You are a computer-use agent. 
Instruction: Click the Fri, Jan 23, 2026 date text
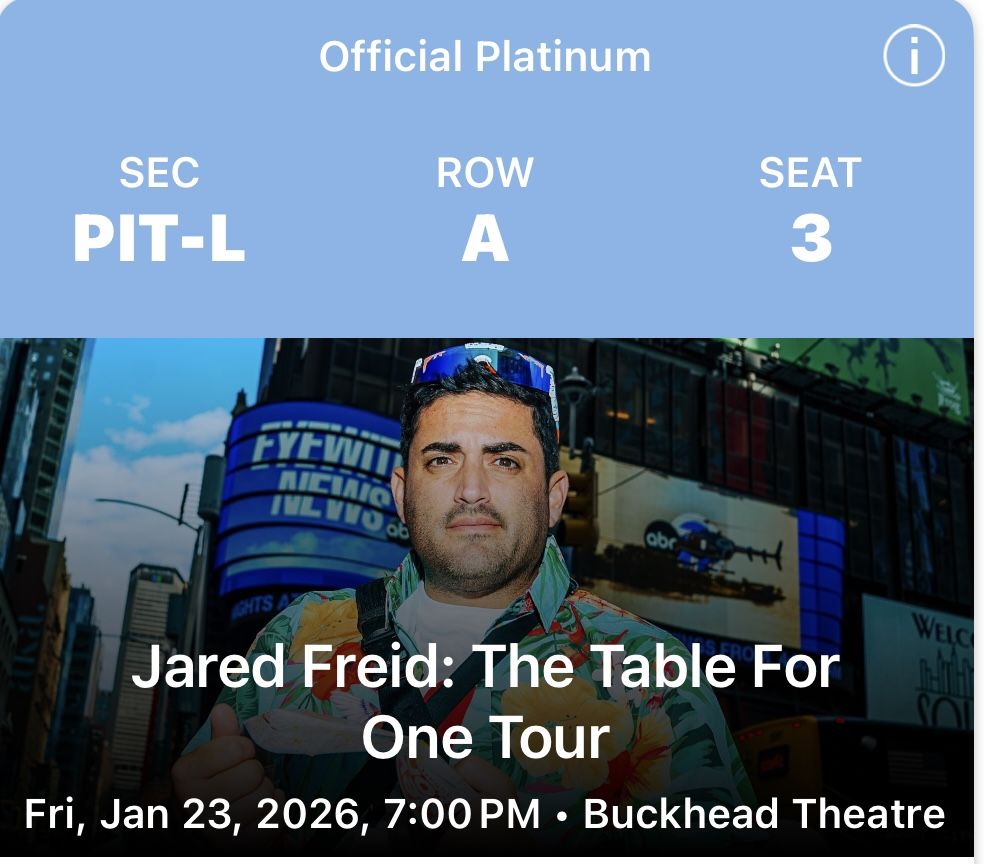[x=190, y=813]
